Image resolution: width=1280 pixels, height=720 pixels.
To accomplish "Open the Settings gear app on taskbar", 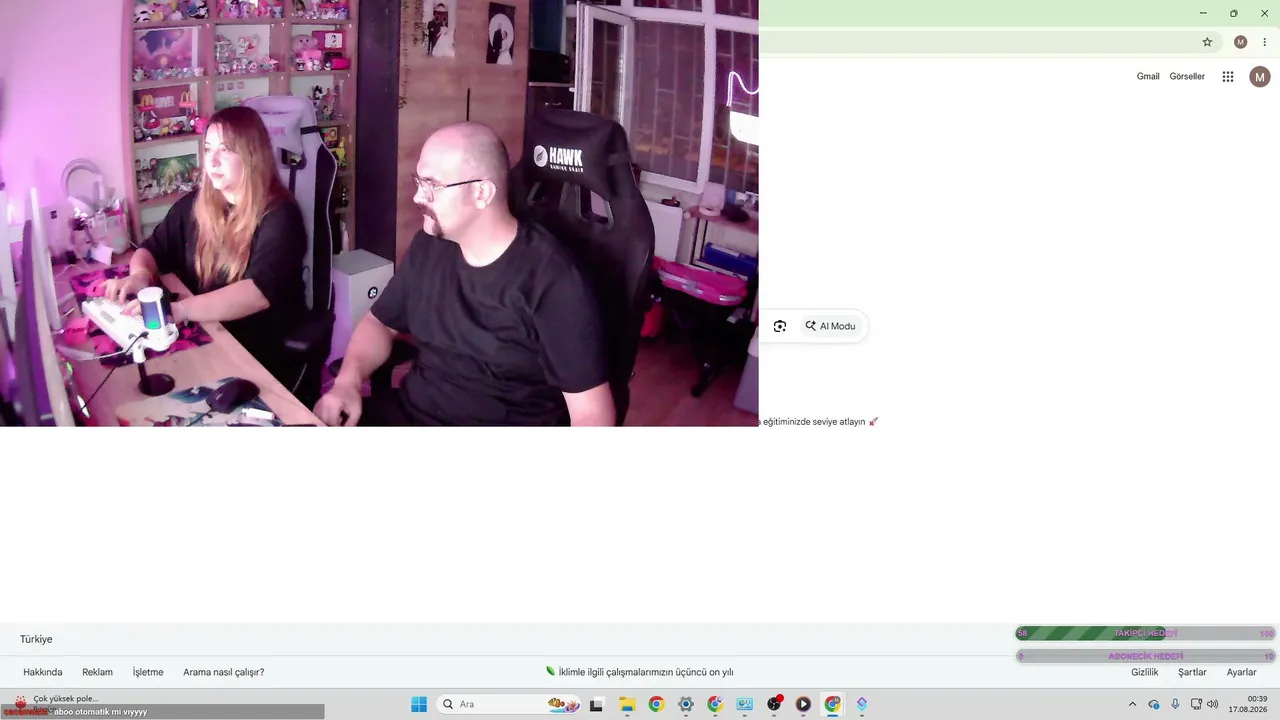I will pyautogui.click(x=685, y=704).
